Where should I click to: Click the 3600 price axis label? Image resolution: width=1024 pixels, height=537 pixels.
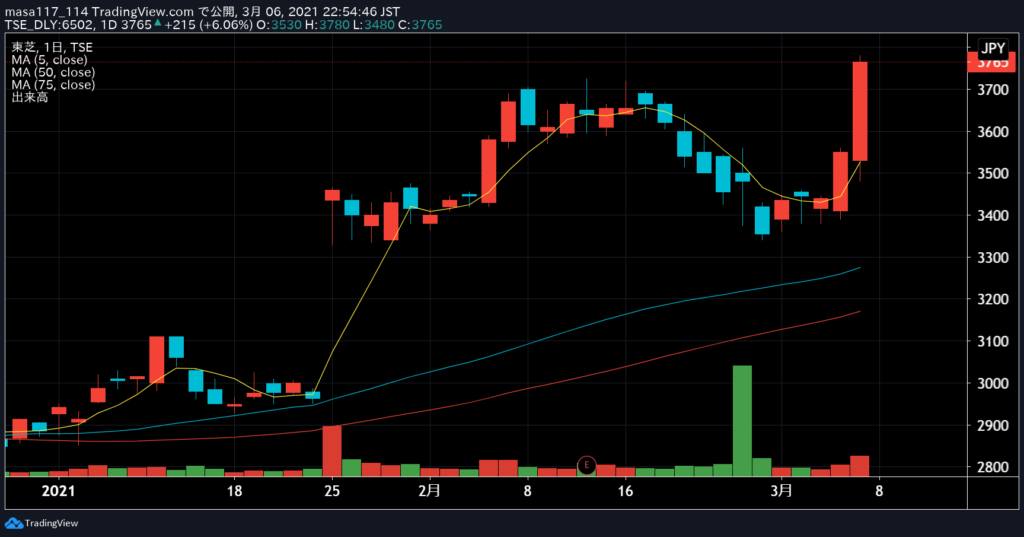992,132
